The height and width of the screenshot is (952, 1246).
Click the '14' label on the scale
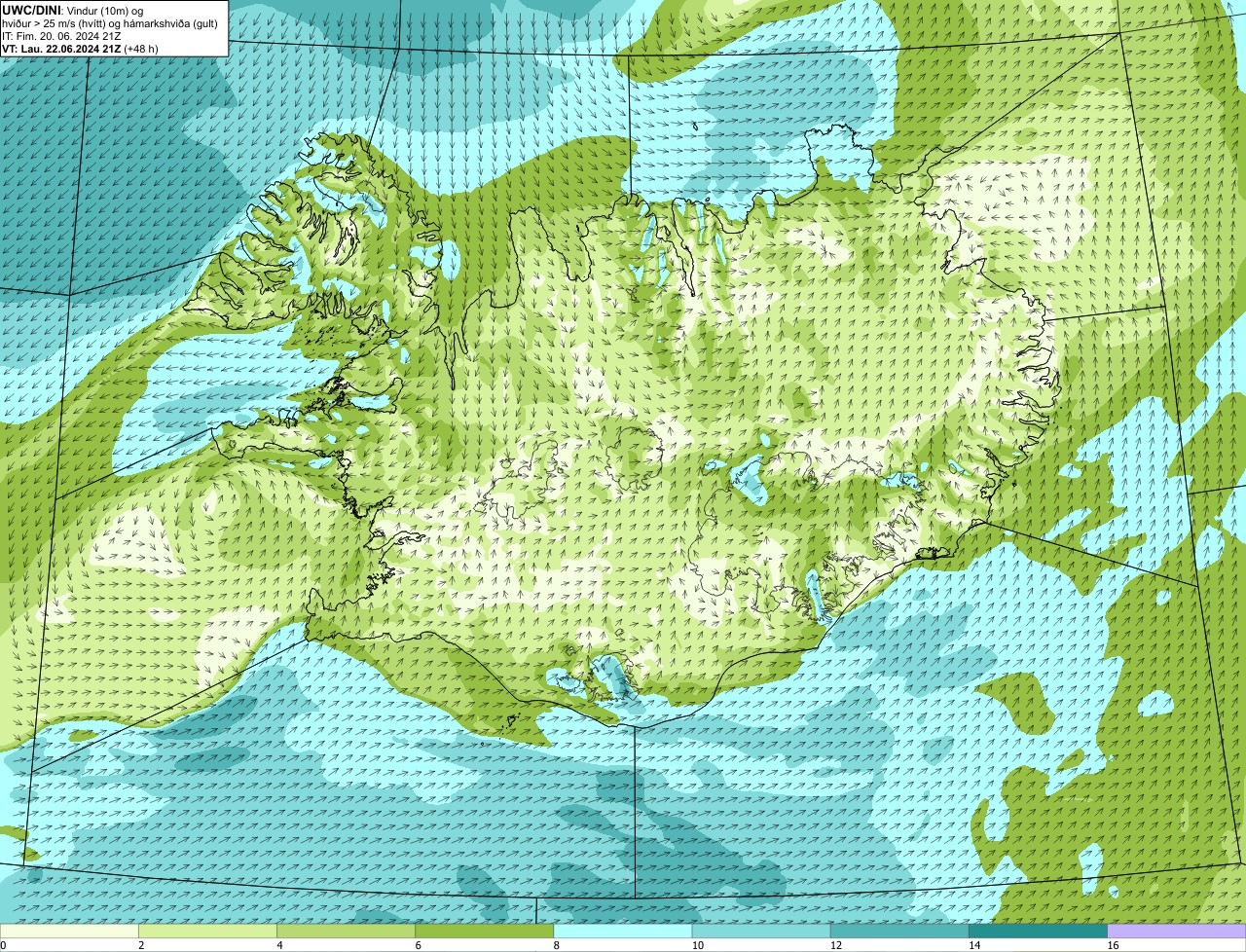pyautogui.click(x=974, y=945)
